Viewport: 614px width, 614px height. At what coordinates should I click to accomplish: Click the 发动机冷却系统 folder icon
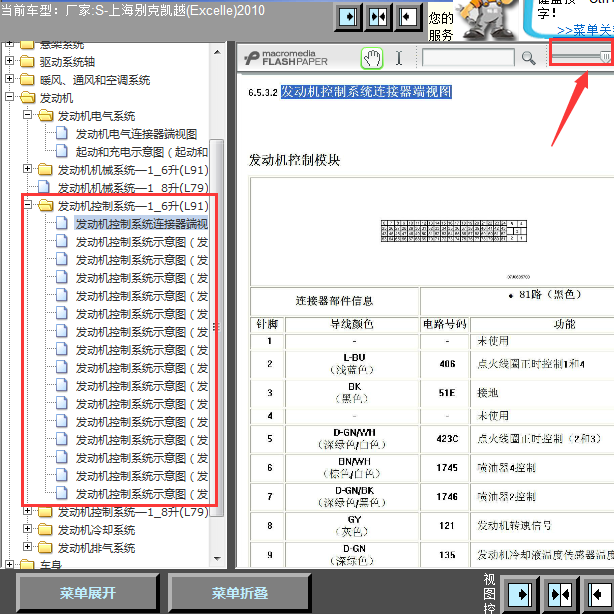coord(45,530)
